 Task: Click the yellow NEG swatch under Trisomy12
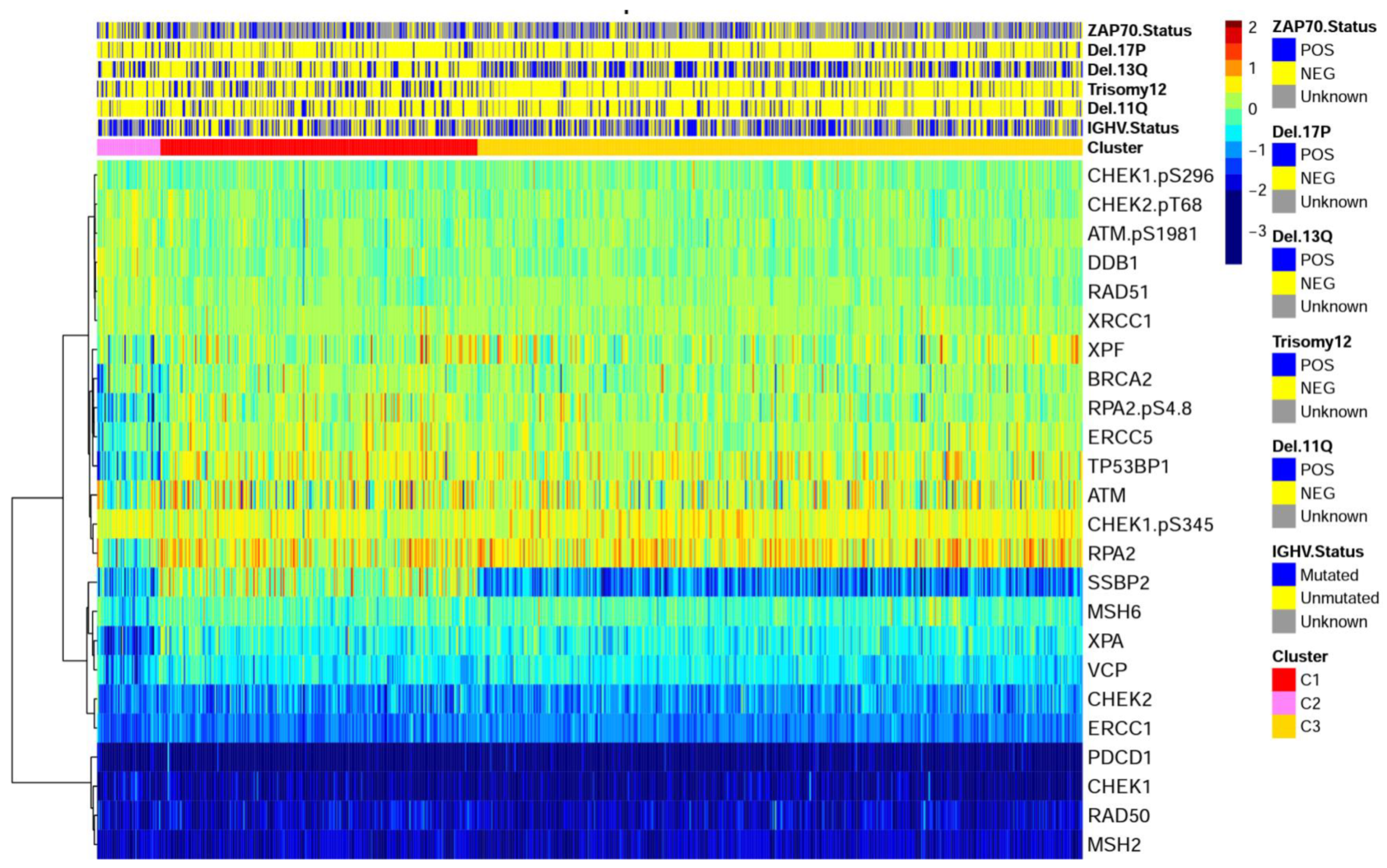coord(1284,388)
